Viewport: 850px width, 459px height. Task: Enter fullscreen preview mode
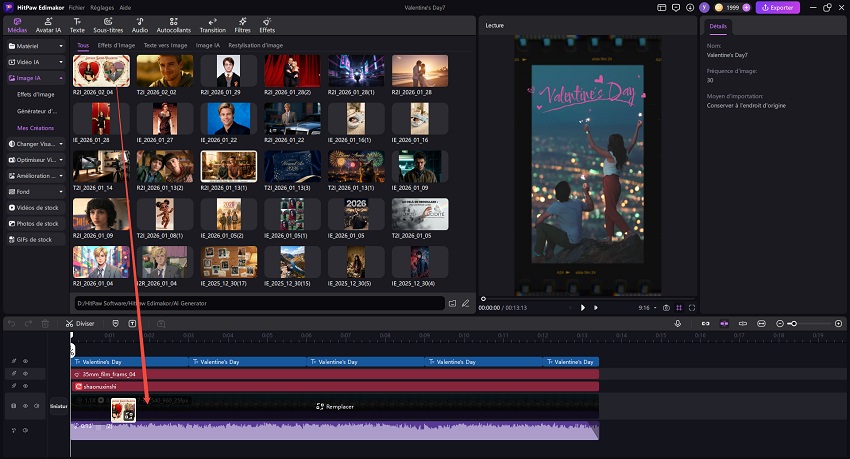click(691, 307)
